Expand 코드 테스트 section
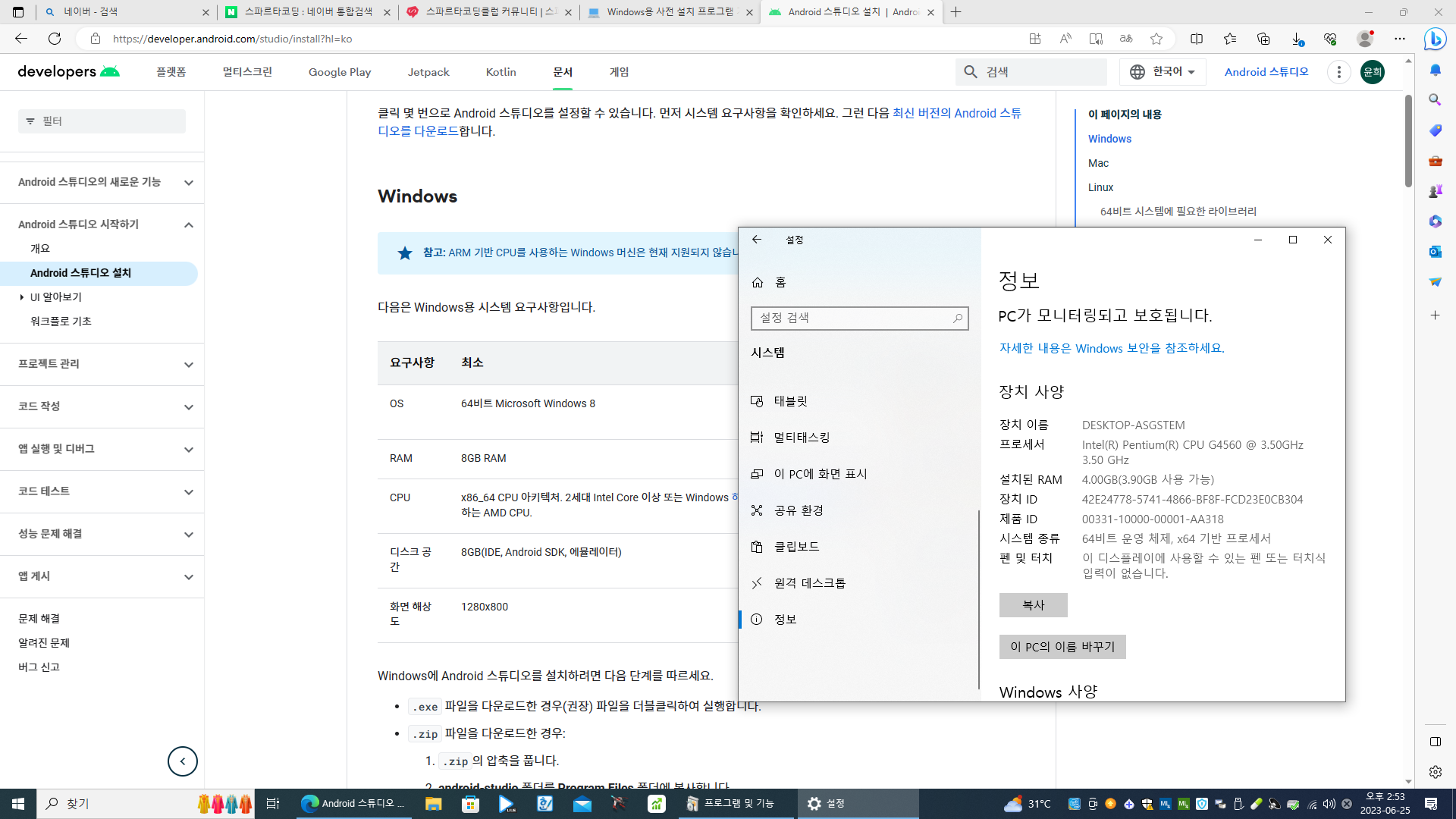This screenshot has width=1456, height=819. click(x=189, y=492)
